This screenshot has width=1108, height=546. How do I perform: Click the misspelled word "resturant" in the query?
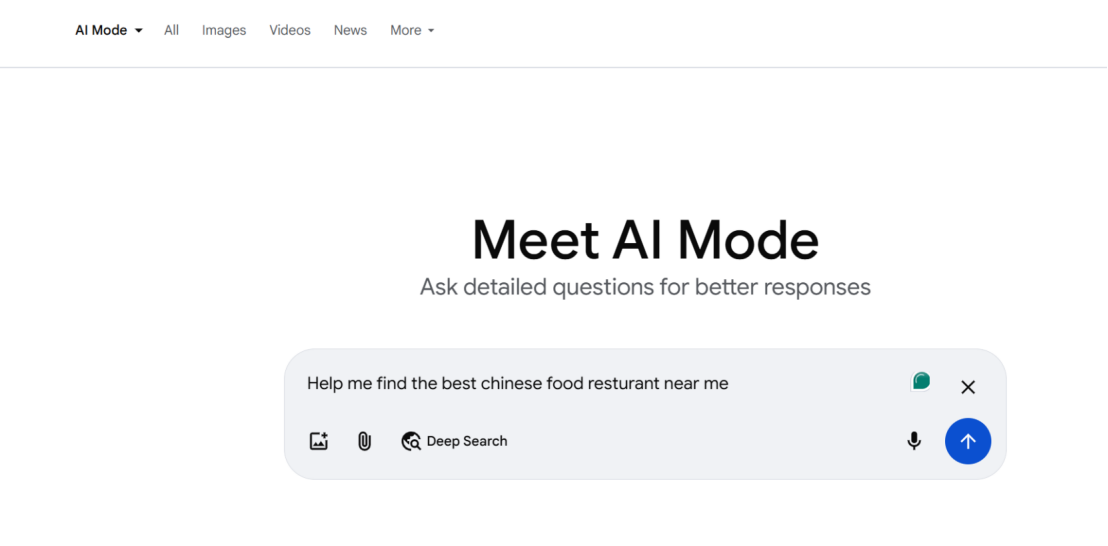point(623,383)
